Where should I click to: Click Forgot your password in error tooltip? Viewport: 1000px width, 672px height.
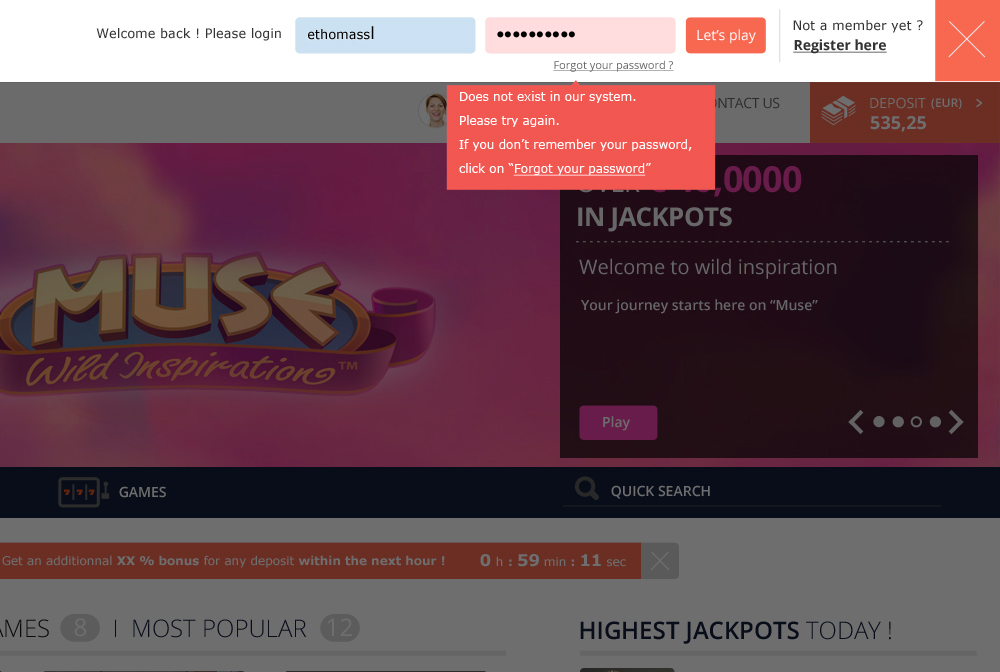click(x=579, y=168)
